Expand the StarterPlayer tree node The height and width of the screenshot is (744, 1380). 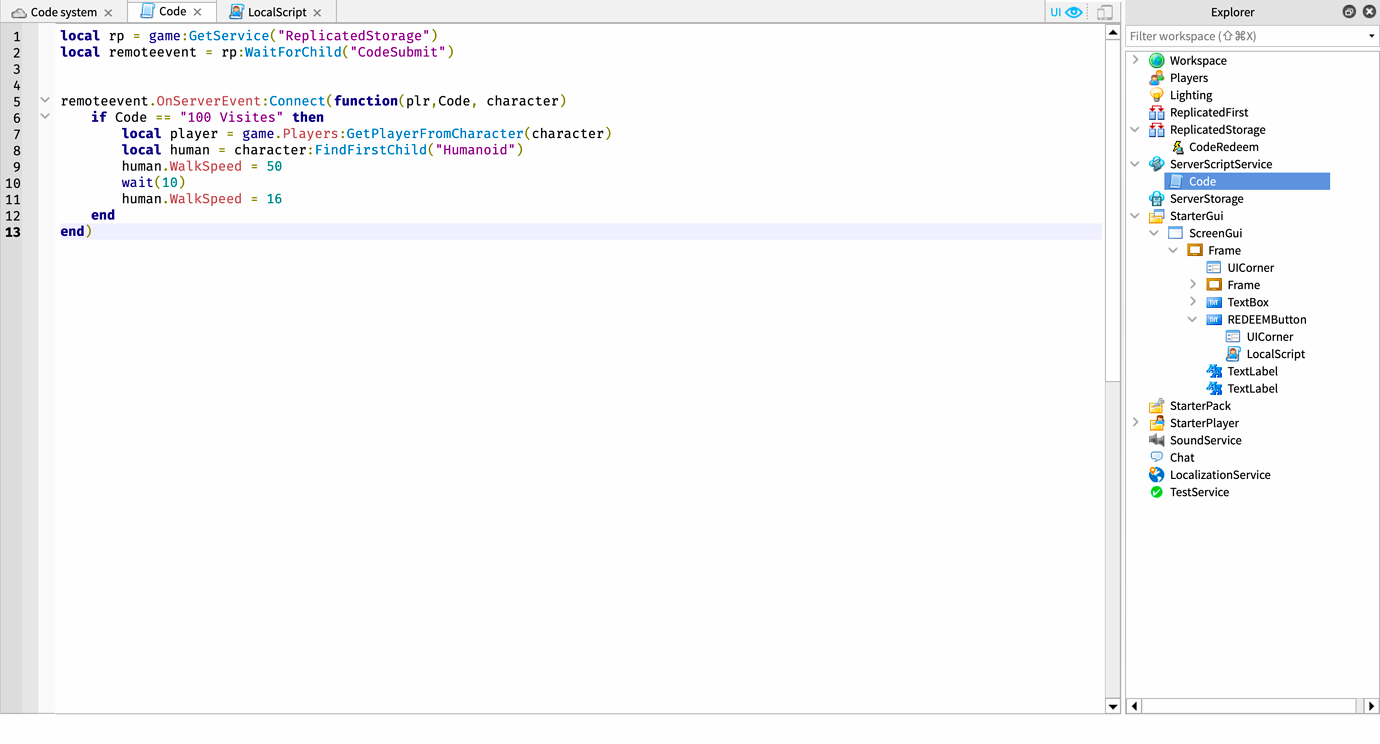tap(1135, 423)
